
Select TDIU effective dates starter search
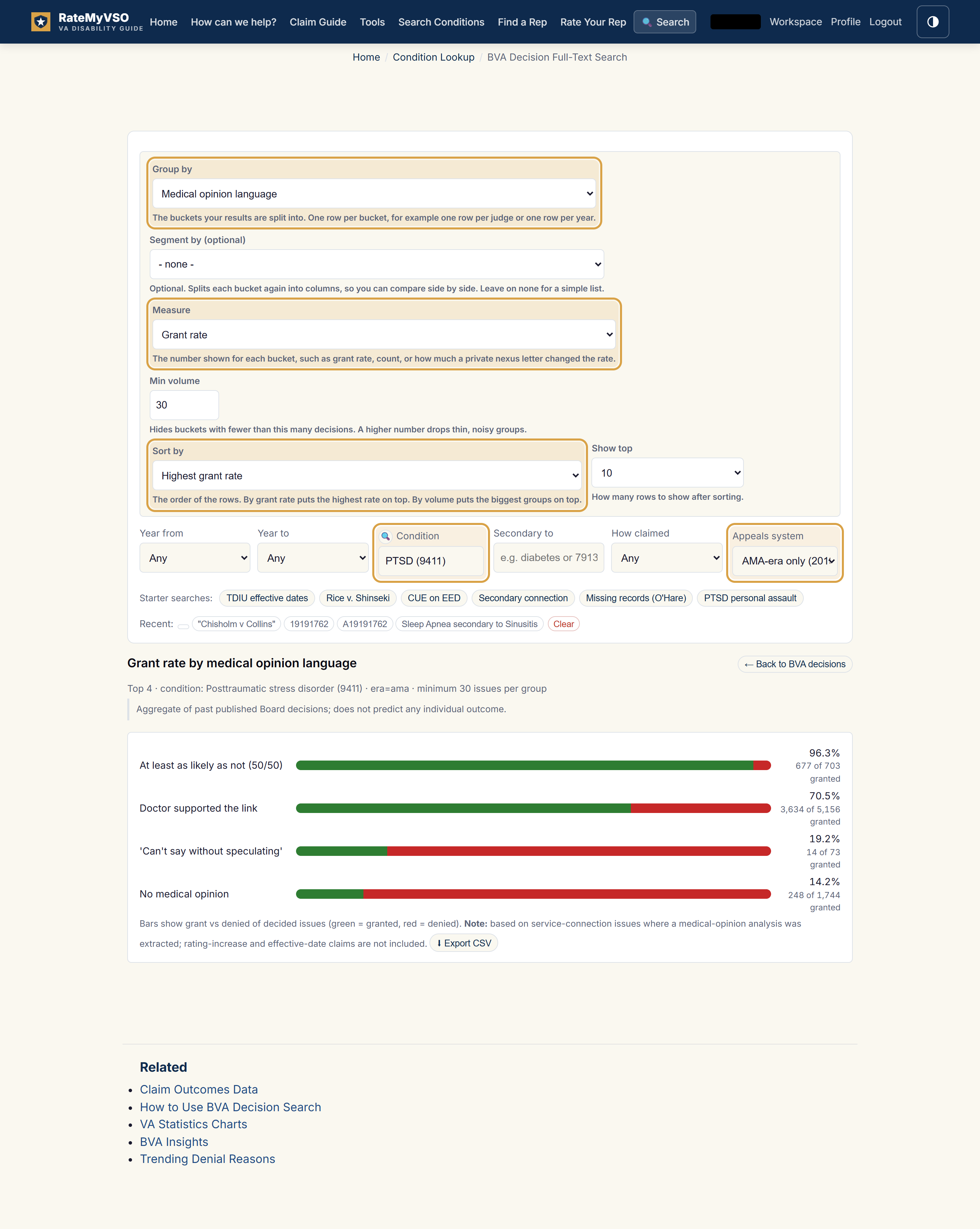pos(267,598)
